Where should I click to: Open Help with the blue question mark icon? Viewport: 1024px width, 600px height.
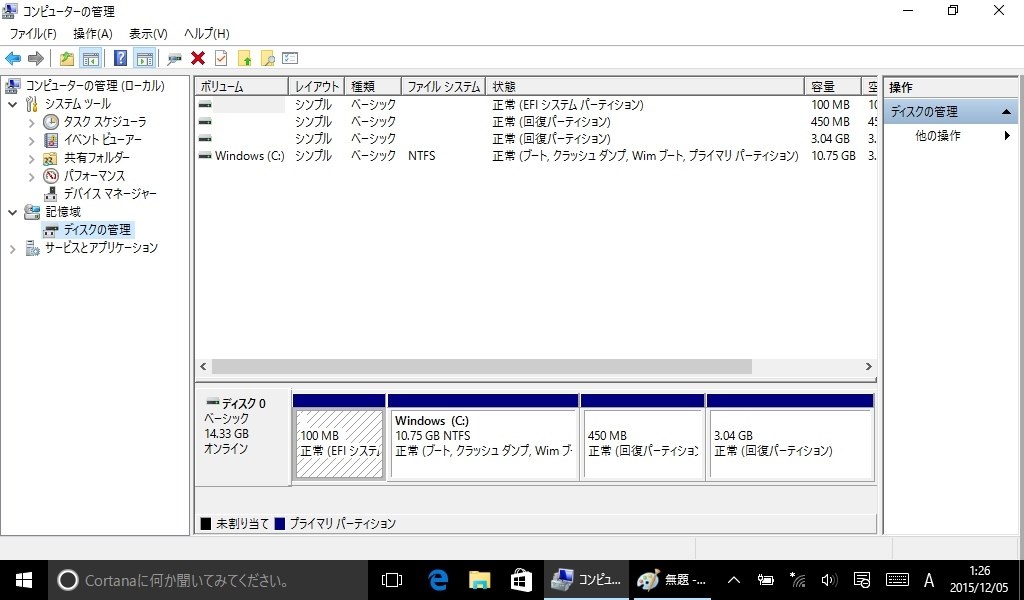[x=120, y=58]
